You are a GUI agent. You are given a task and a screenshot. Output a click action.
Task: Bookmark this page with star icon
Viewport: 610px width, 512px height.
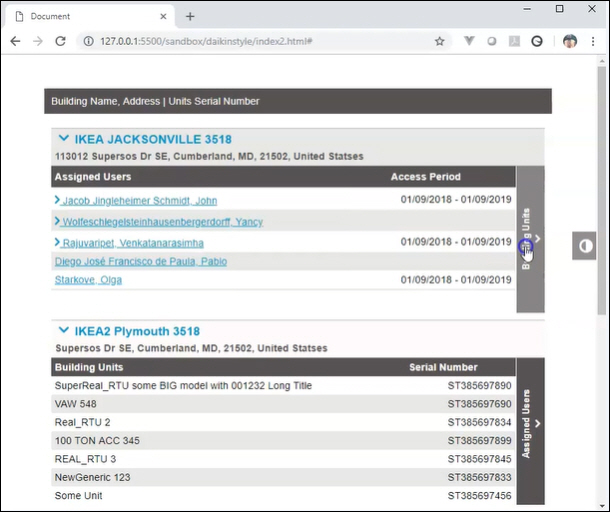(440, 41)
